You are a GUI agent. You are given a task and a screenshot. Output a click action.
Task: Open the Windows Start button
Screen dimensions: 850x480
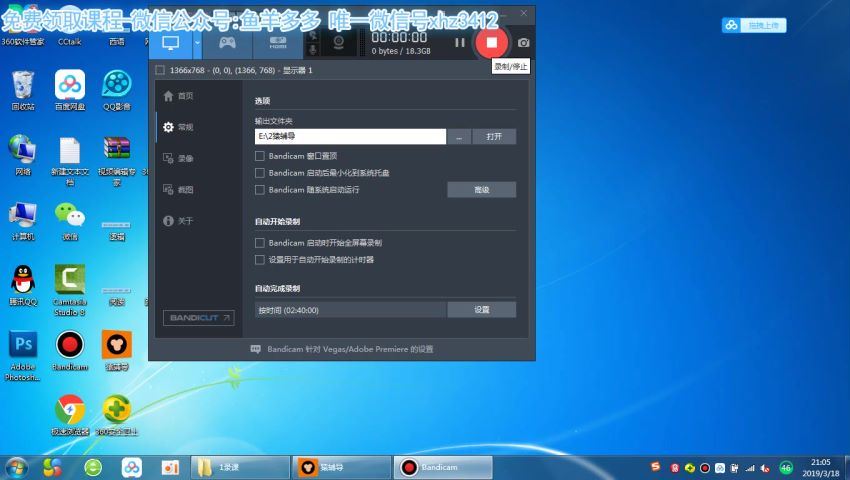point(16,467)
